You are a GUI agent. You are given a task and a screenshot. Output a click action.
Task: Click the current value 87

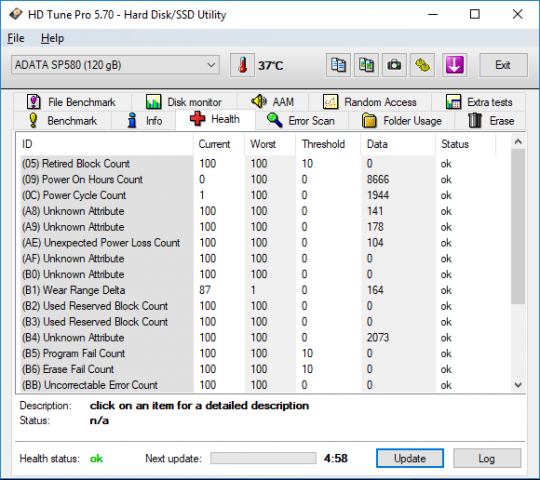pyautogui.click(x=205, y=290)
